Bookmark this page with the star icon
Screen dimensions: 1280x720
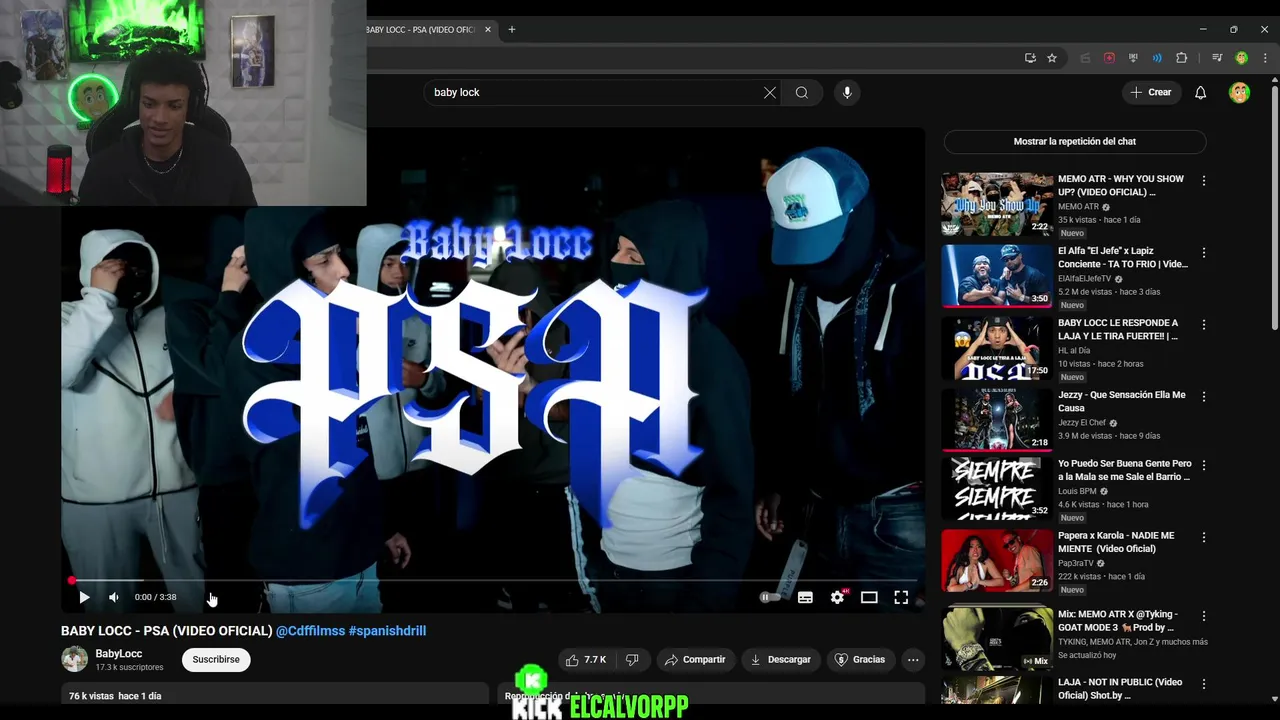(1052, 58)
